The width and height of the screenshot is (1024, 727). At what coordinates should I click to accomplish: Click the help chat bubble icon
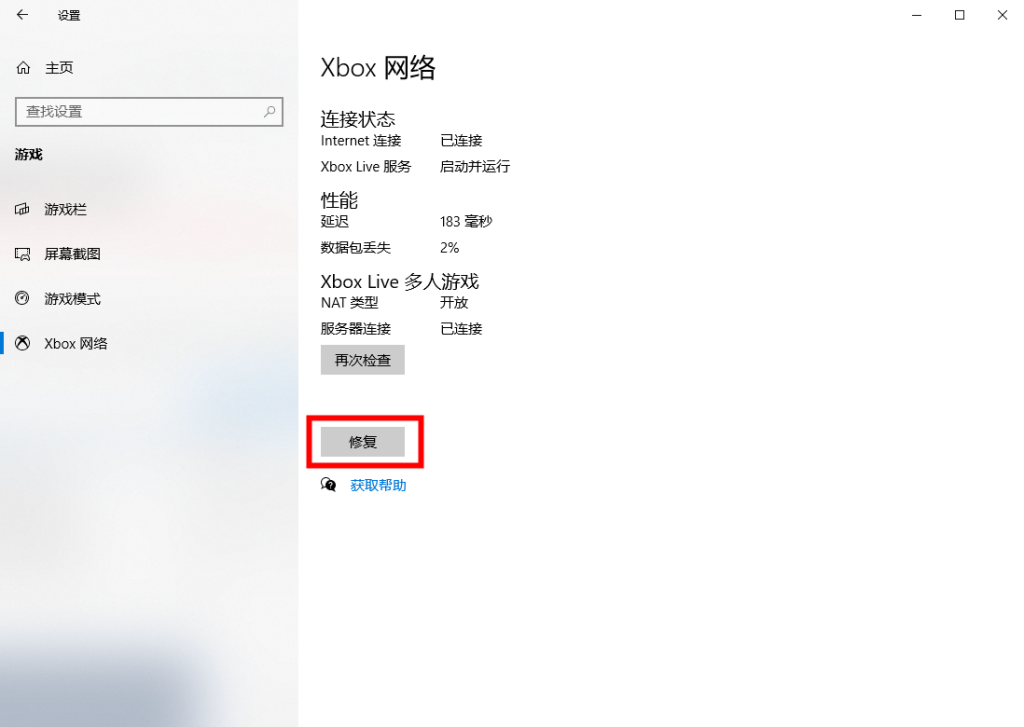(x=328, y=485)
